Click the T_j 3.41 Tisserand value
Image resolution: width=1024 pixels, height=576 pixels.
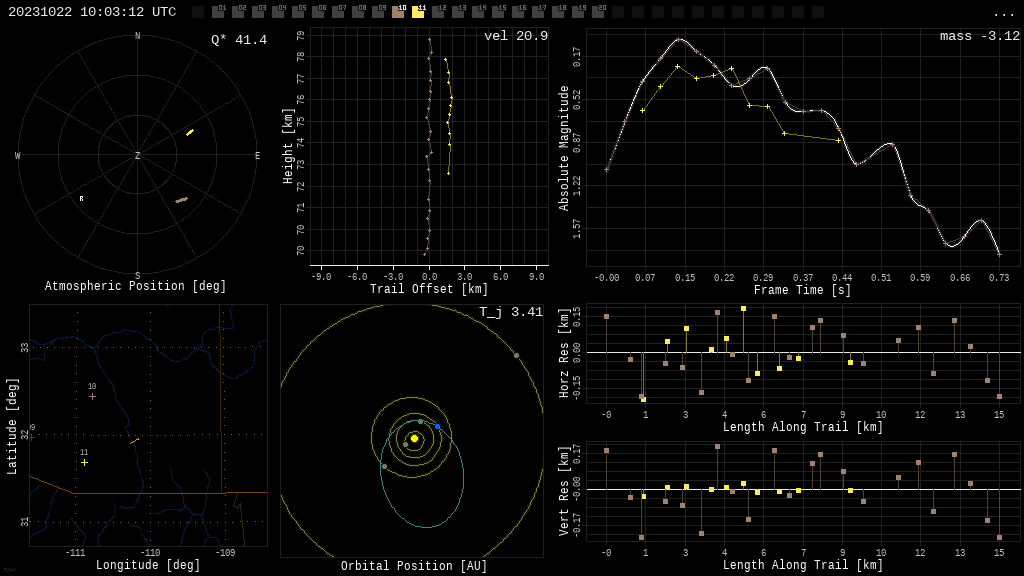pos(510,312)
